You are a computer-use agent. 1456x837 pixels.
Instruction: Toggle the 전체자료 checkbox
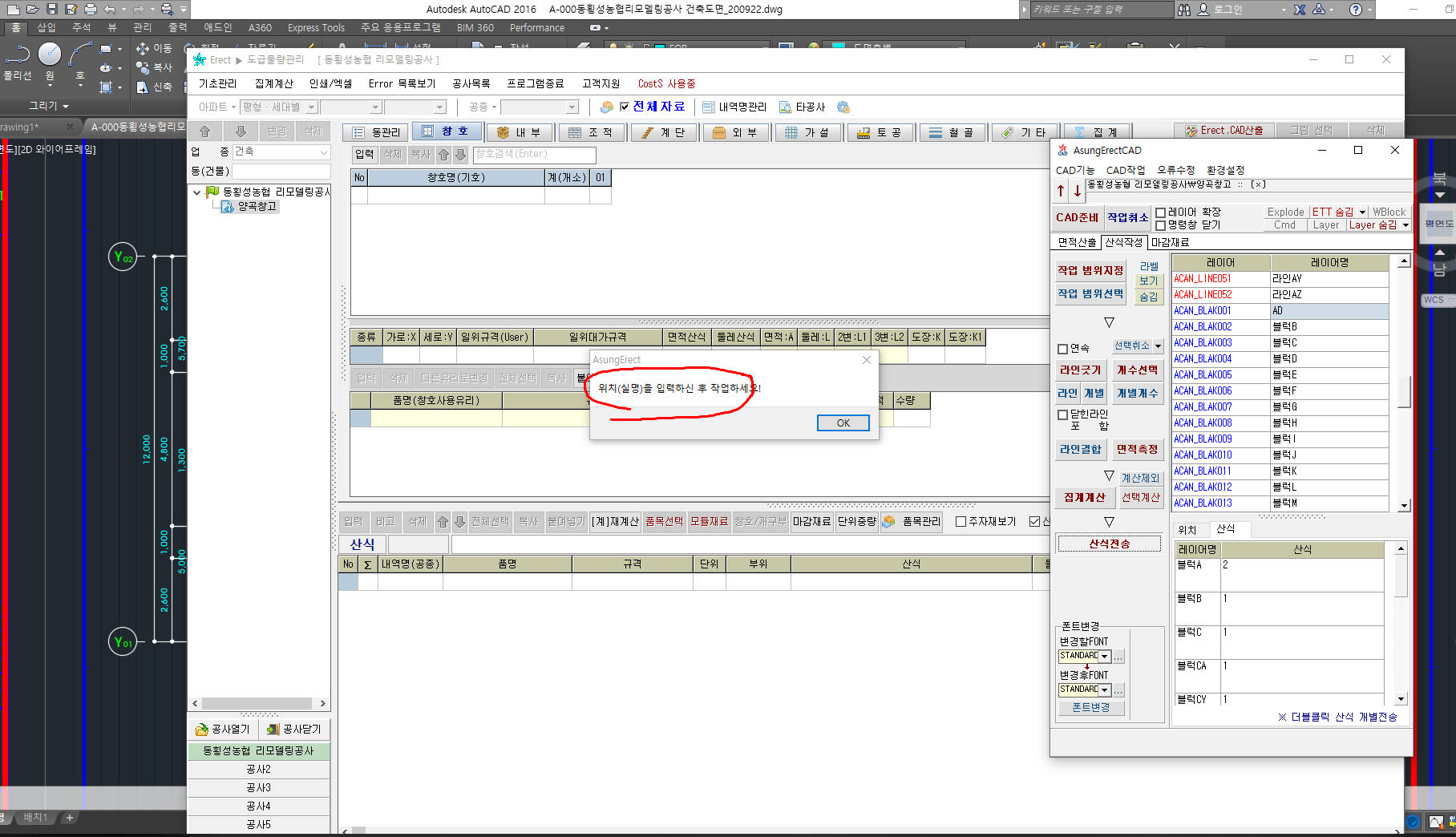point(625,107)
